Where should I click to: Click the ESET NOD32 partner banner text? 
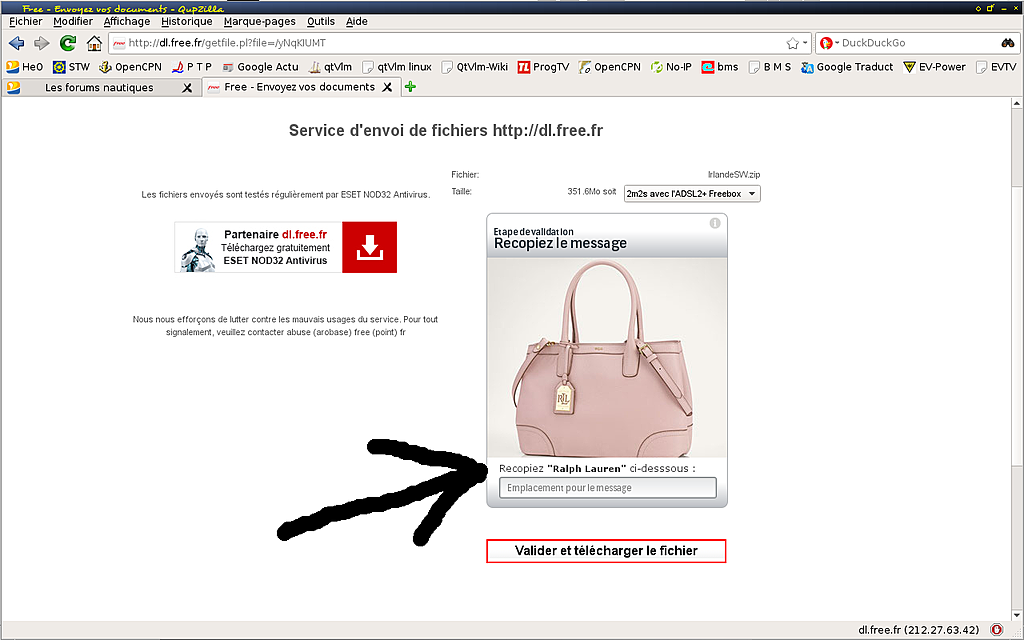tap(275, 248)
